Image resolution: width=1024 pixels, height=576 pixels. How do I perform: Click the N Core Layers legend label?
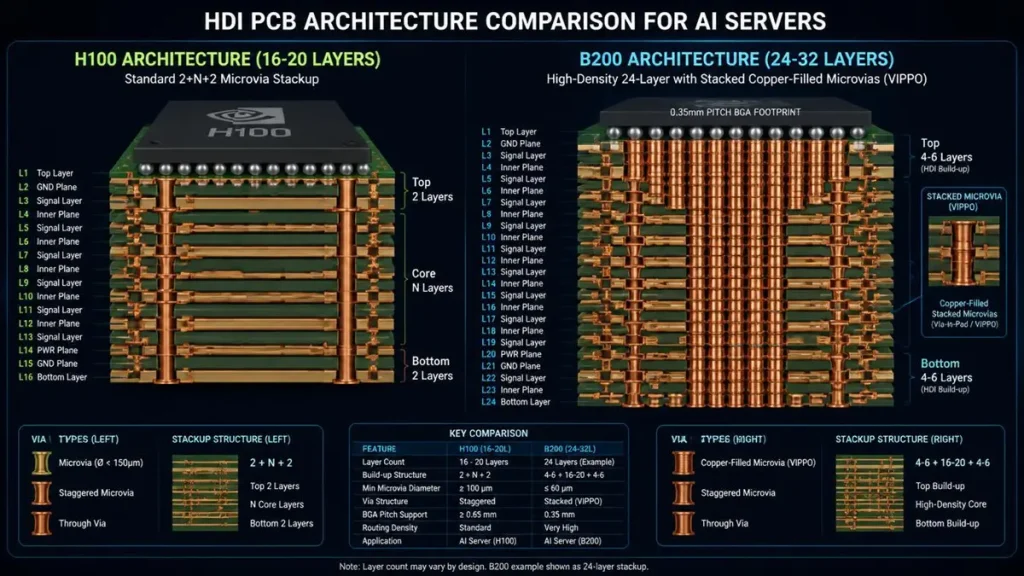click(277, 504)
